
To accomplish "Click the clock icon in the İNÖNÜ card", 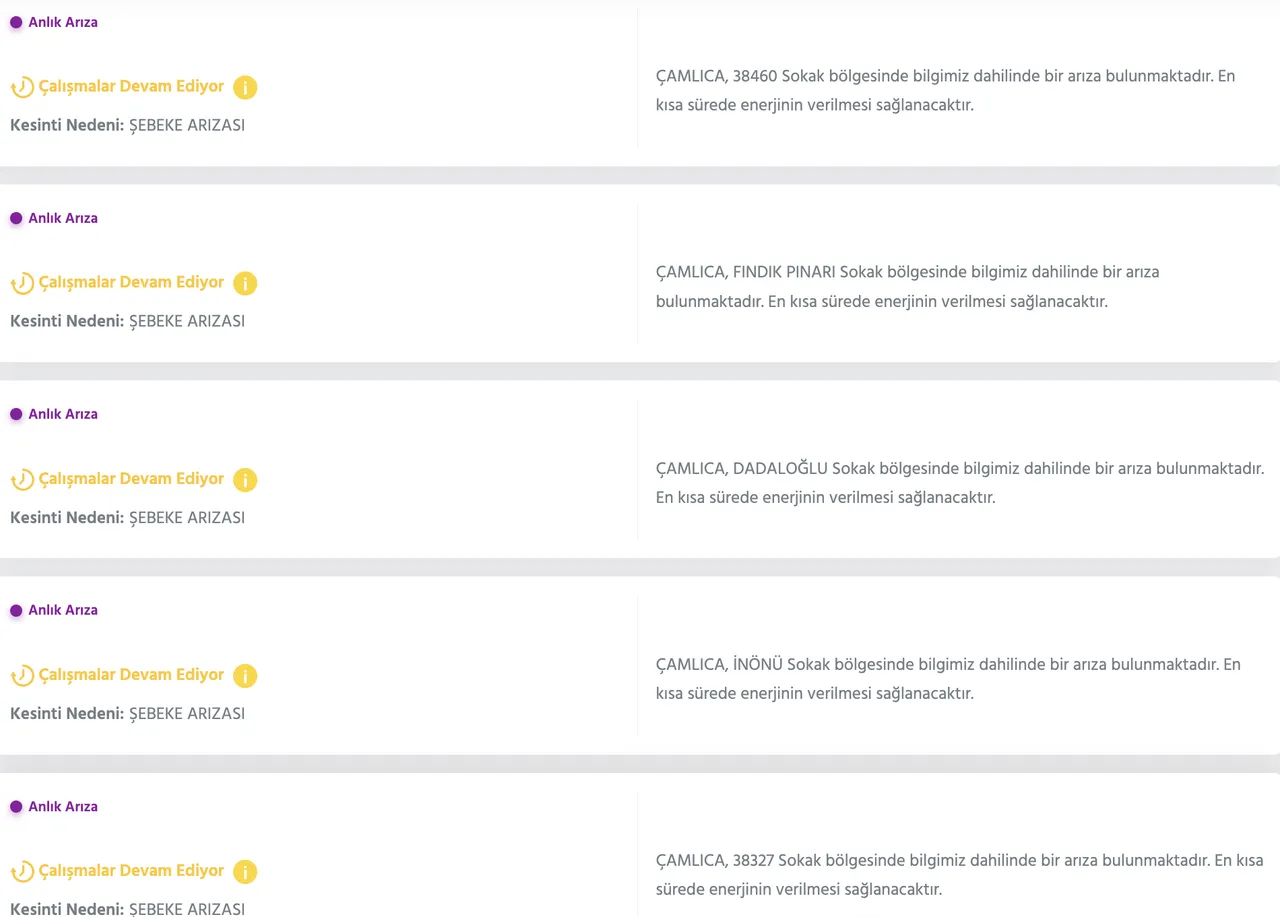I will [22, 676].
